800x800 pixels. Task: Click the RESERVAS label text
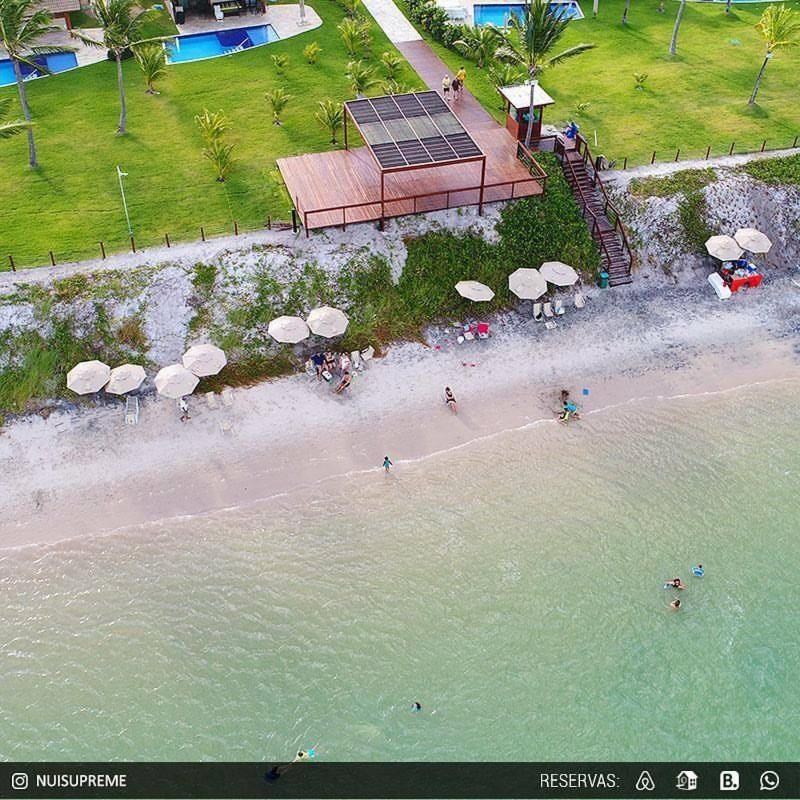(x=580, y=781)
